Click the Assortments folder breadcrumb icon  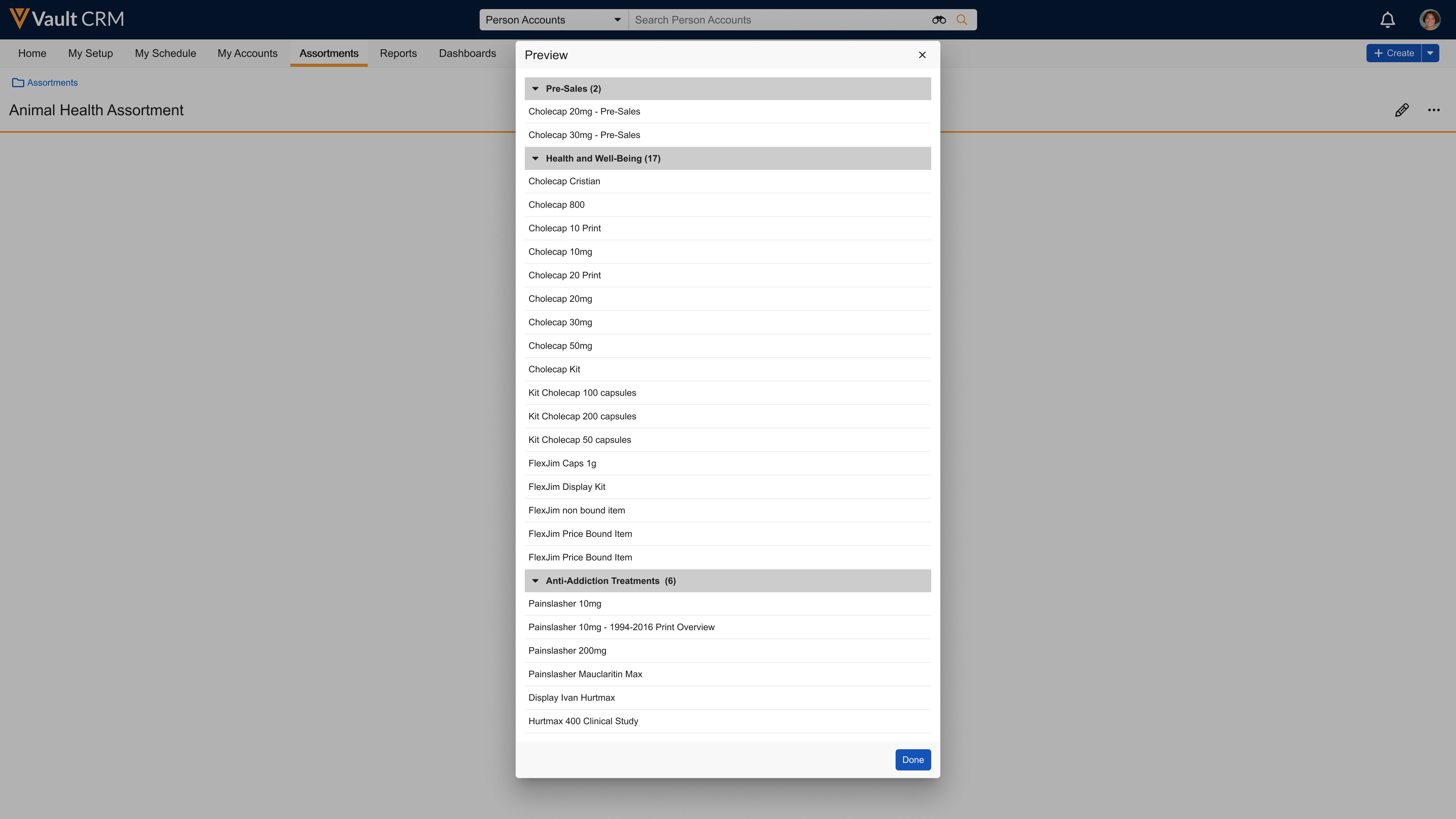click(18, 83)
